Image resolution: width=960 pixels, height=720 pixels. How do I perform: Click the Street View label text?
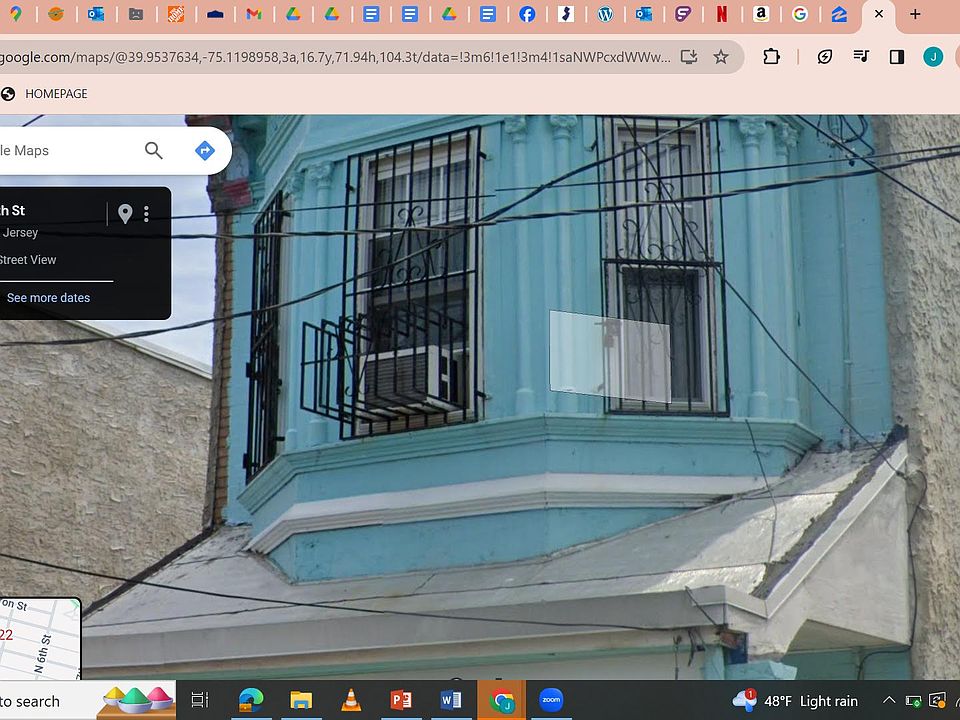(x=28, y=260)
